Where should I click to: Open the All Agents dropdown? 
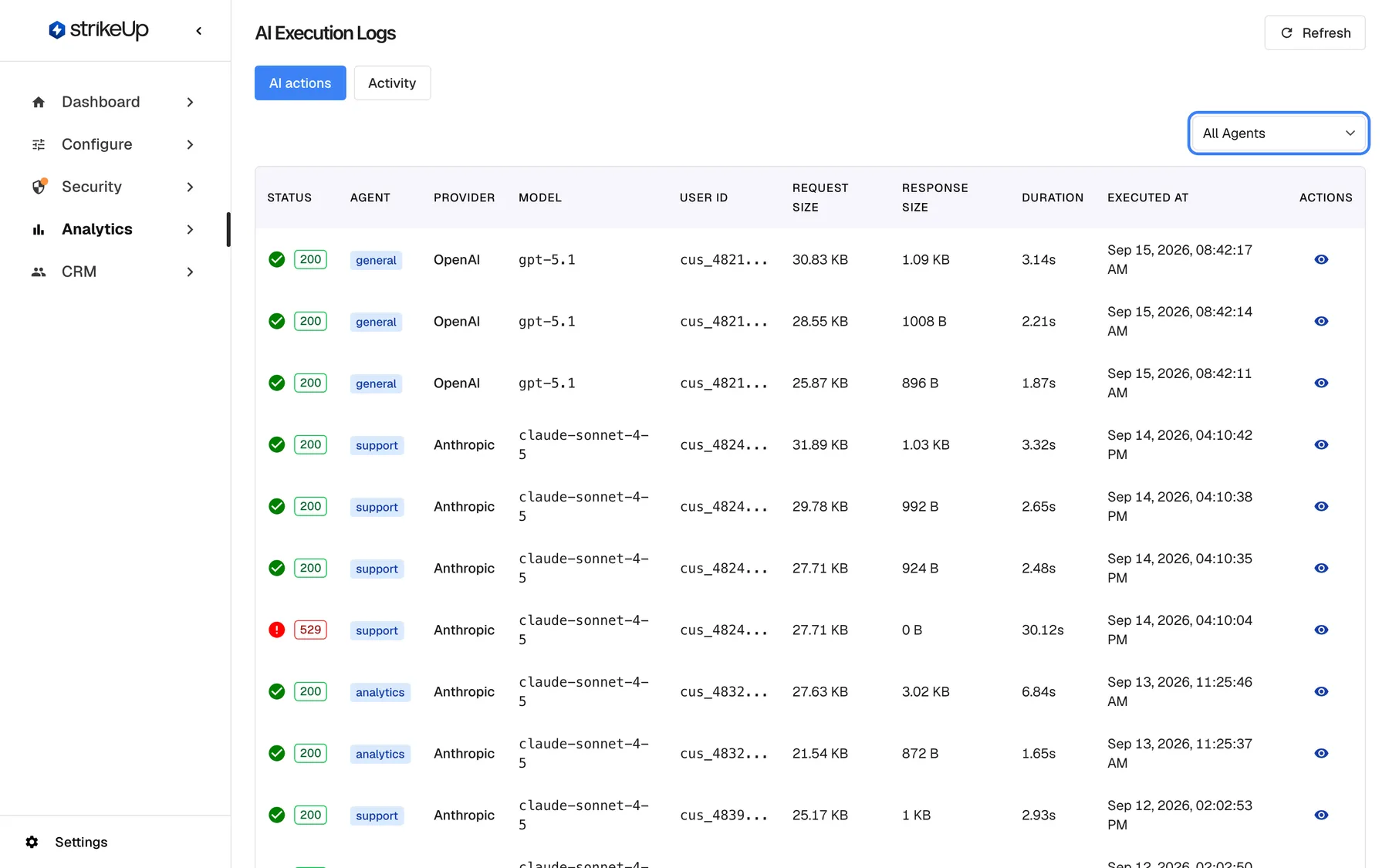[1279, 133]
